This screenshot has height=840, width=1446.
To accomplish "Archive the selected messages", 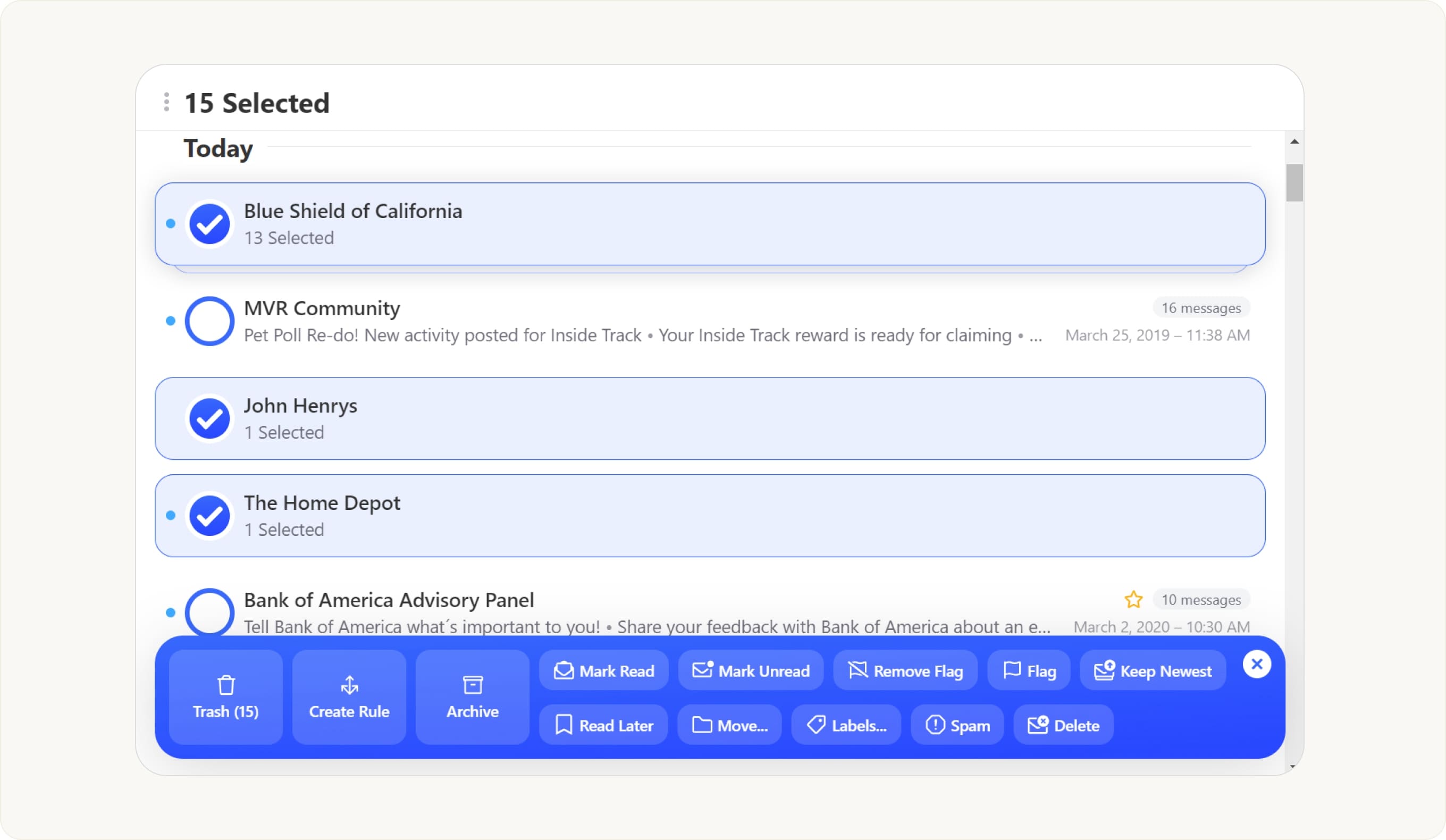I will [472, 696].
